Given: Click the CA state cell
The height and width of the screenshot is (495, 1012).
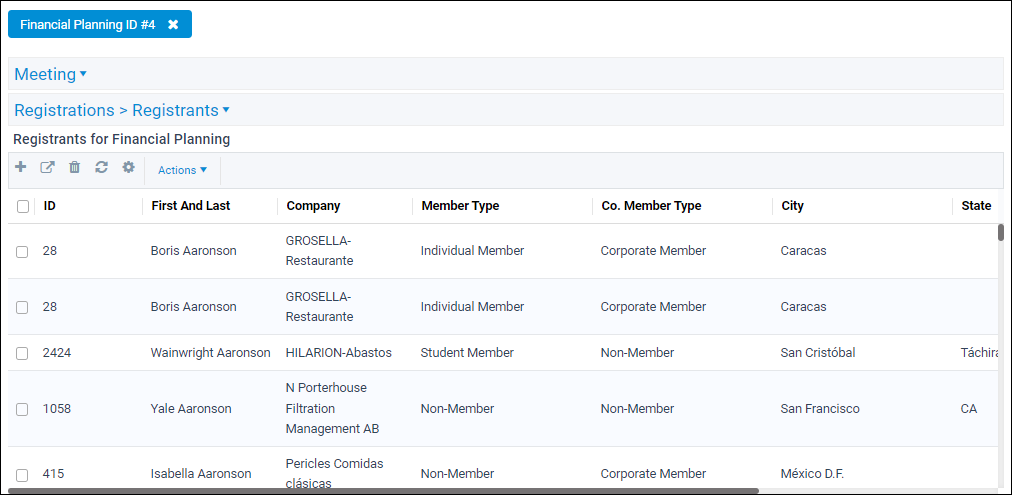Looking at the screenshot, I should click(x=968, y=409).
